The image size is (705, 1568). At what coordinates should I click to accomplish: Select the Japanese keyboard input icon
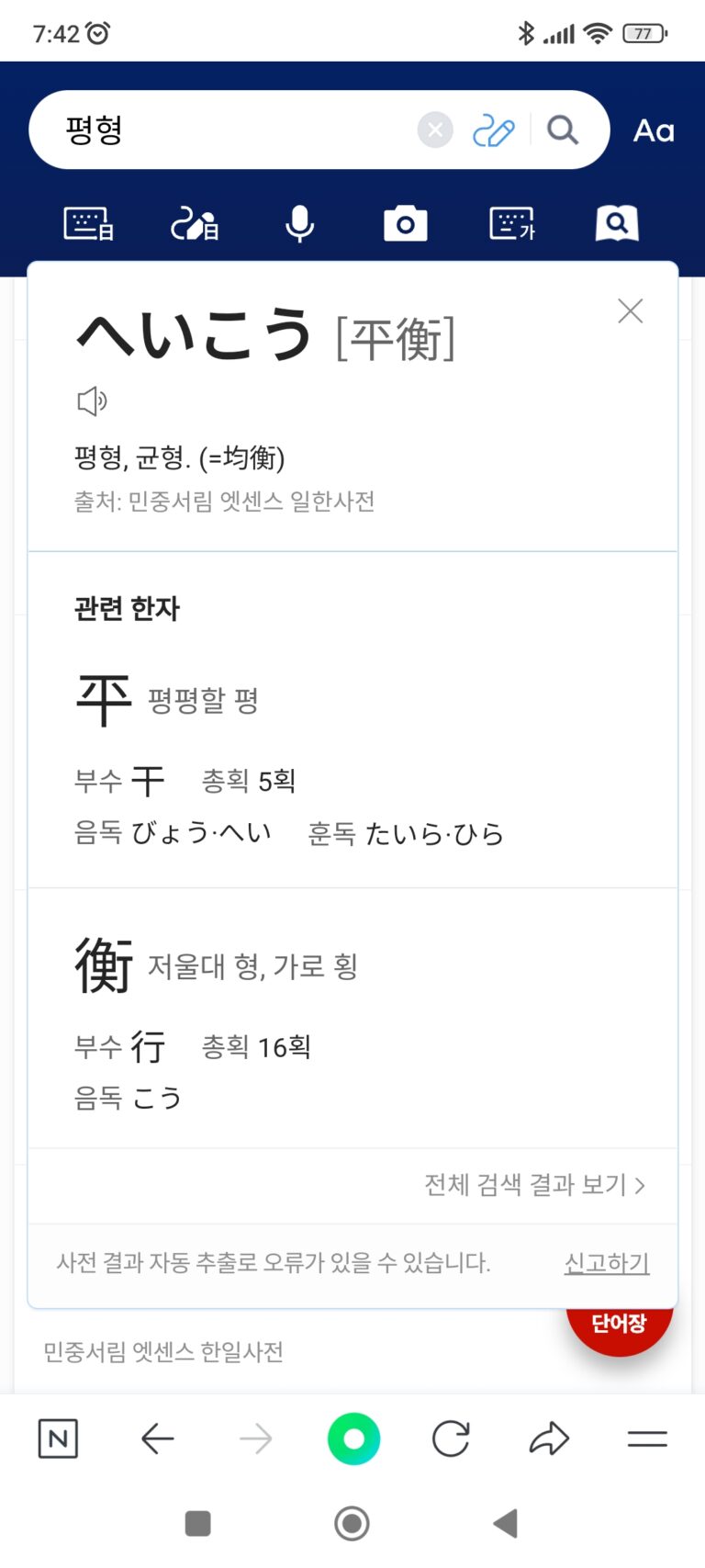88,223
